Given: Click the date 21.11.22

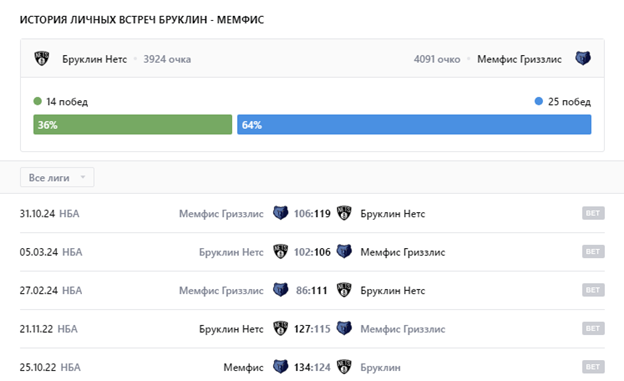Looking at the screenshot, I should pyautogui.click(x=36, y=329).
